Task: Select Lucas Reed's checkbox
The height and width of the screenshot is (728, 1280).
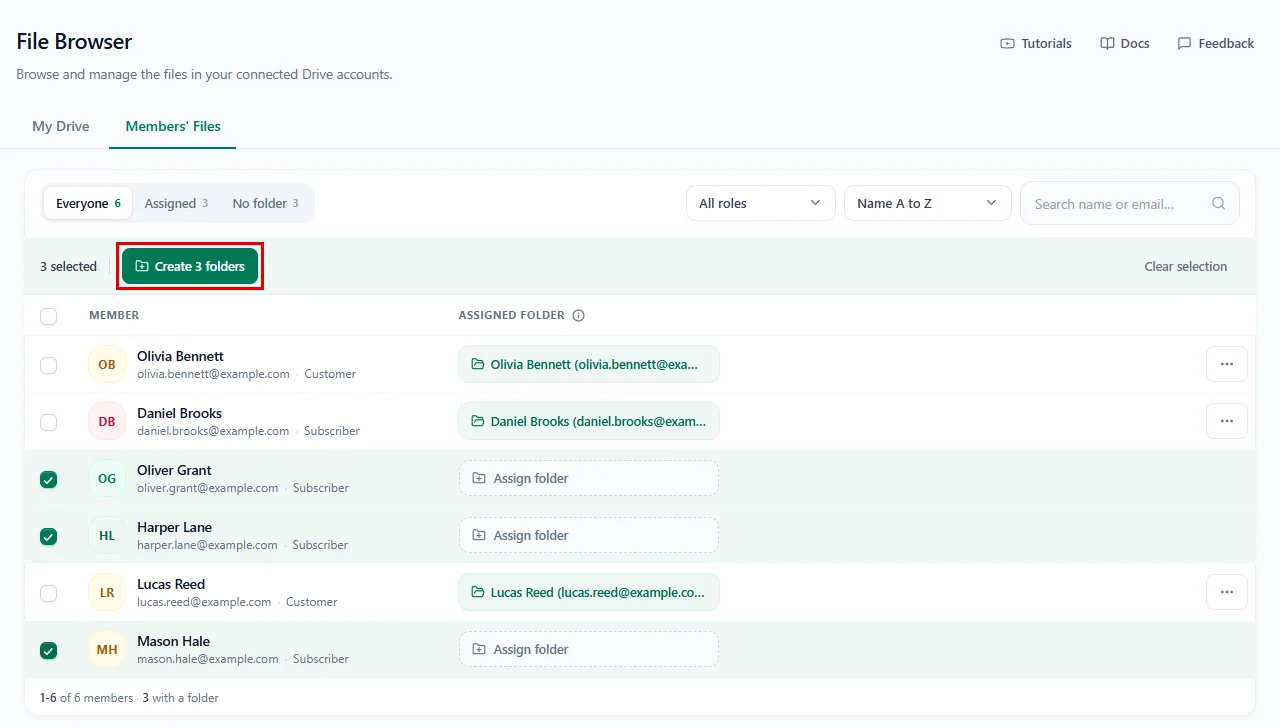Action: (x=48, y=593)
